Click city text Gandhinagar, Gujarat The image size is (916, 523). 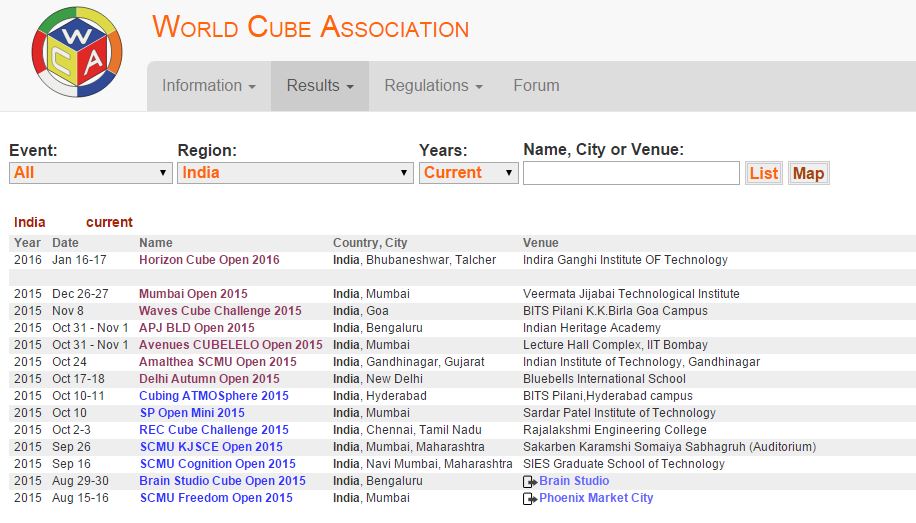tap(425, 362)
